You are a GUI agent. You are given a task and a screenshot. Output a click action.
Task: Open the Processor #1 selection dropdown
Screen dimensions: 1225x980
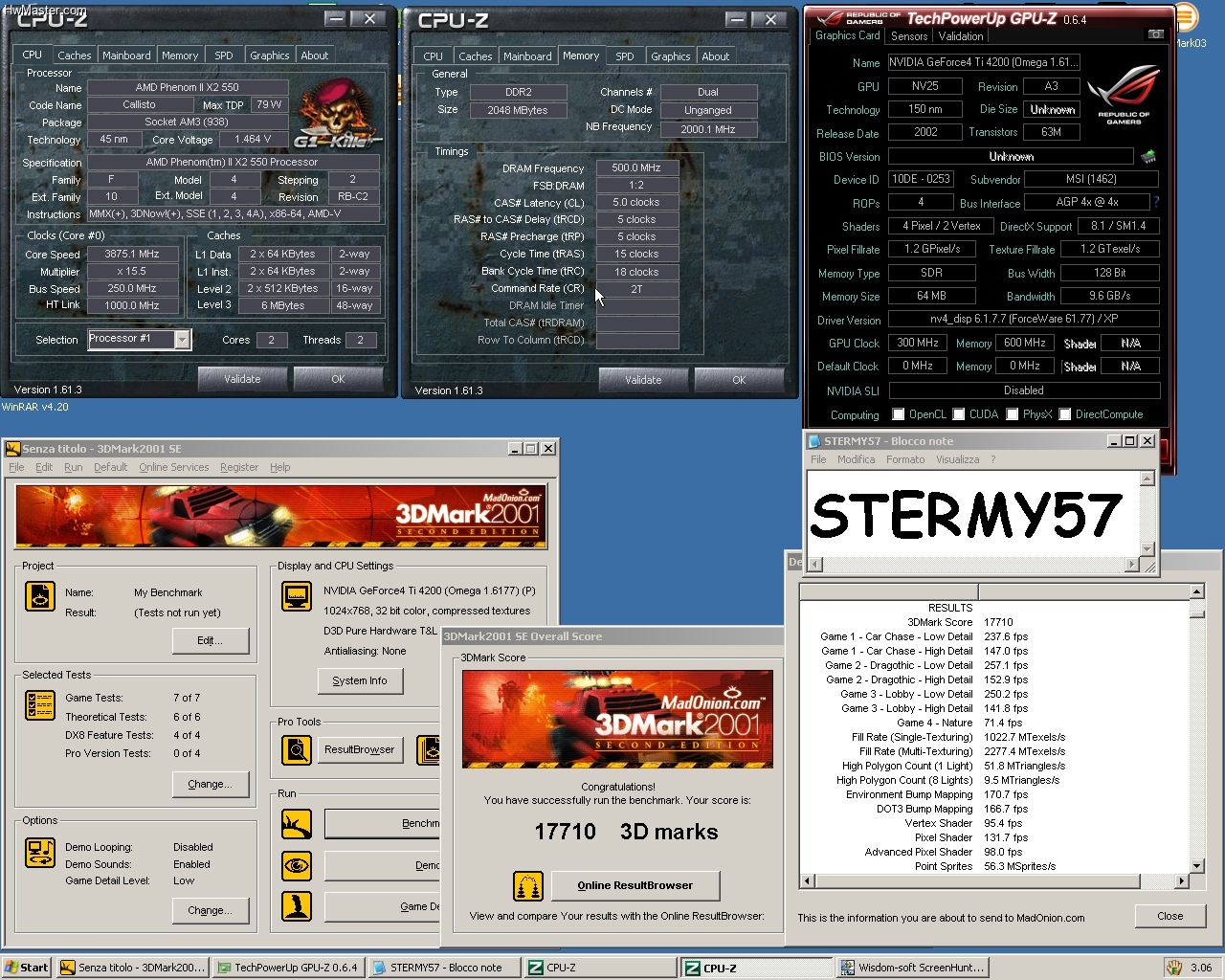[x=182, y=340]
